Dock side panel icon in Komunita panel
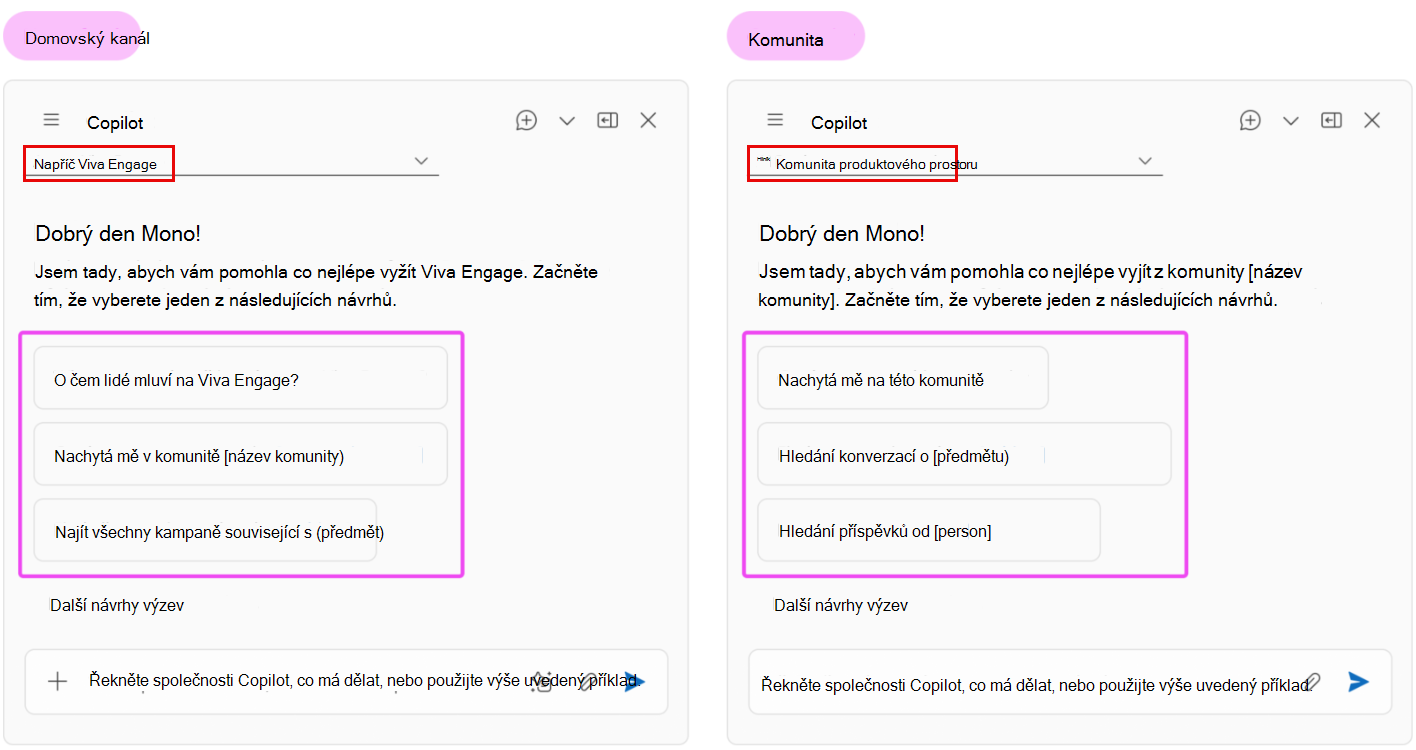 [1331, 120]
